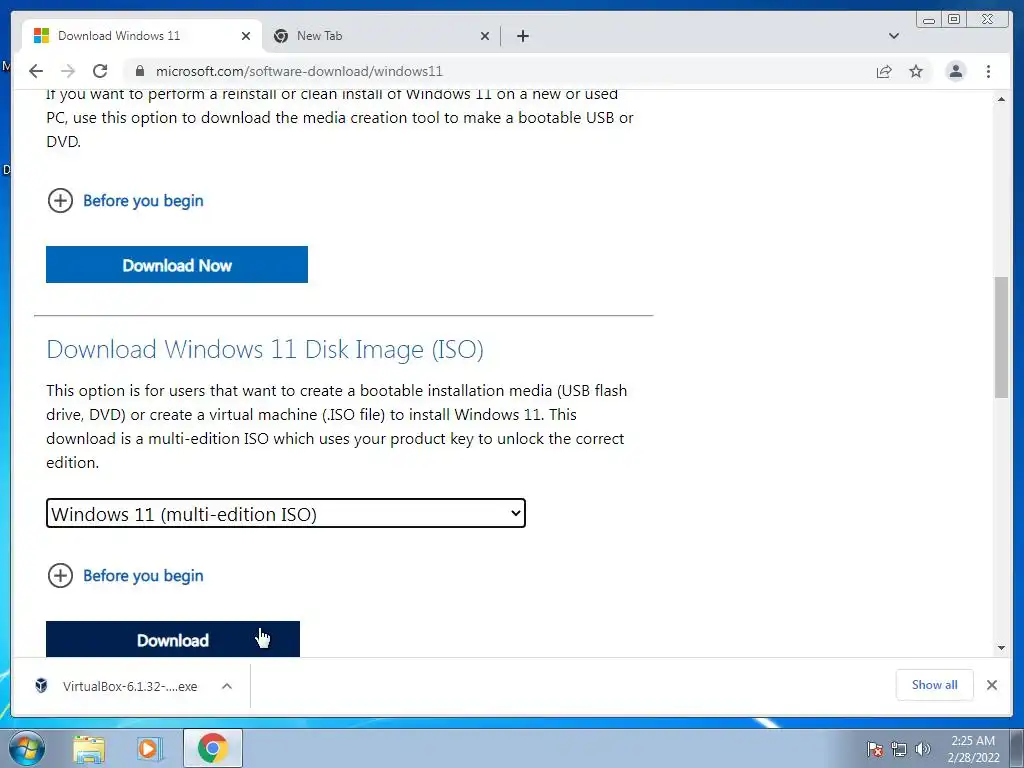Bookmark this page with the star icon
Image resolution: width=1024 pixels, height=768 pixels.
pos(916,71)
